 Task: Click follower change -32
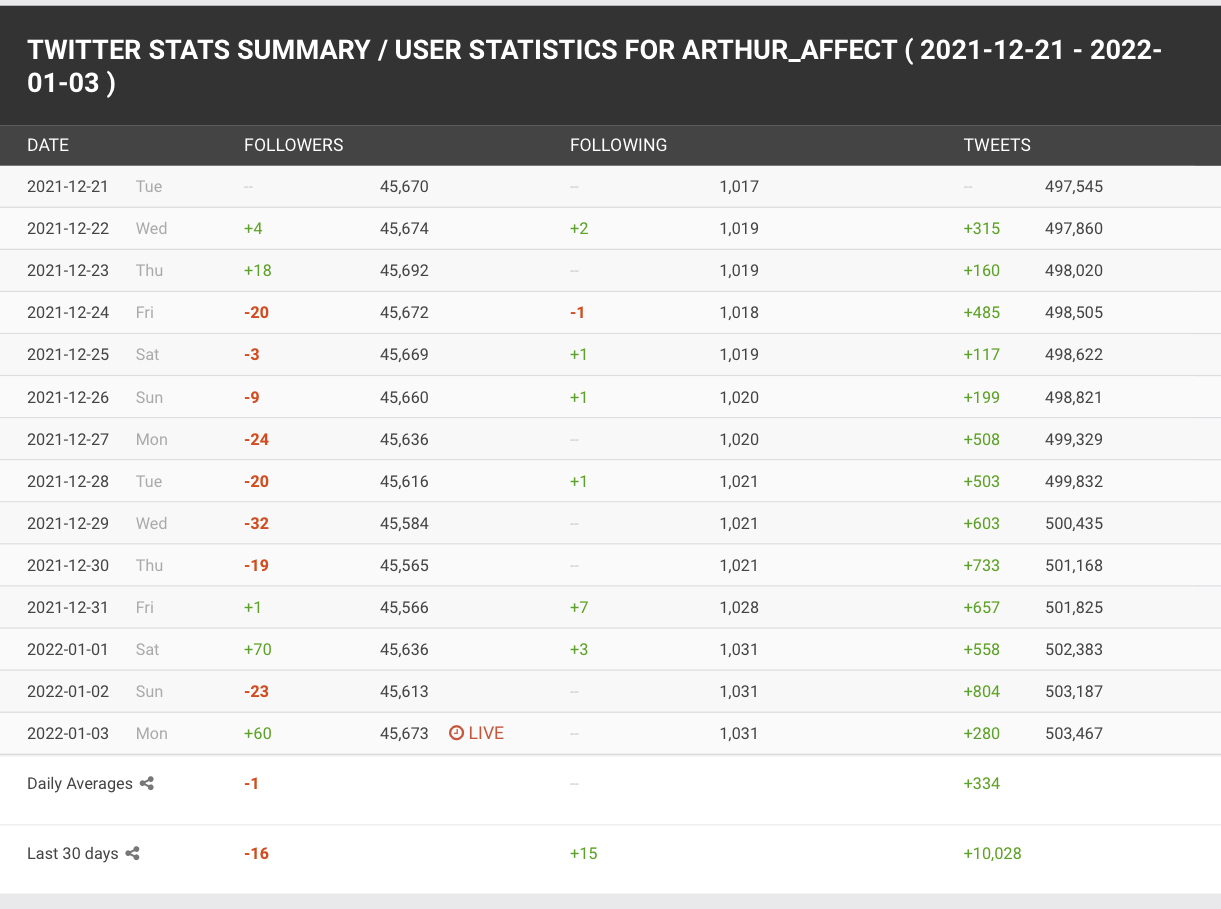[257, 523]
